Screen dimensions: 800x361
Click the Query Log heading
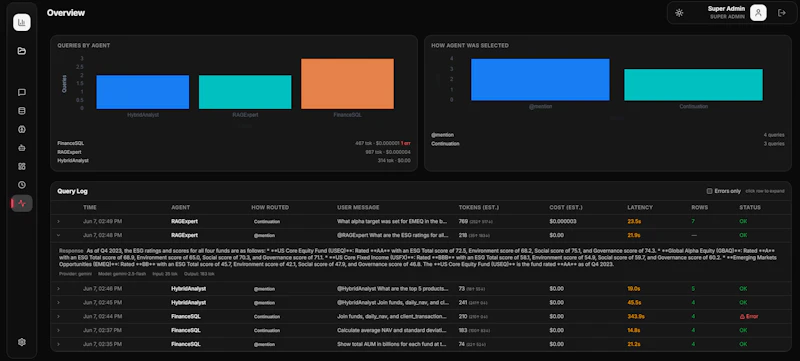tap(72, 191)
